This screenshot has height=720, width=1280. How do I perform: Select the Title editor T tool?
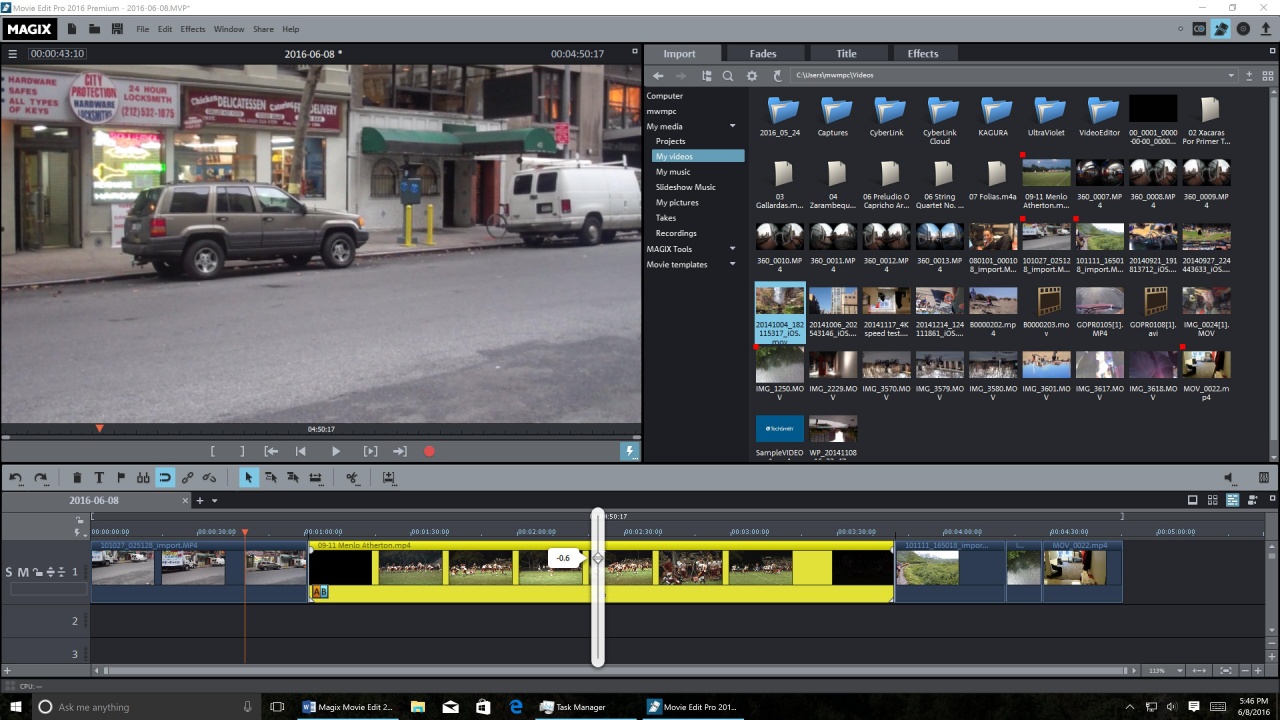click(99, 478)
